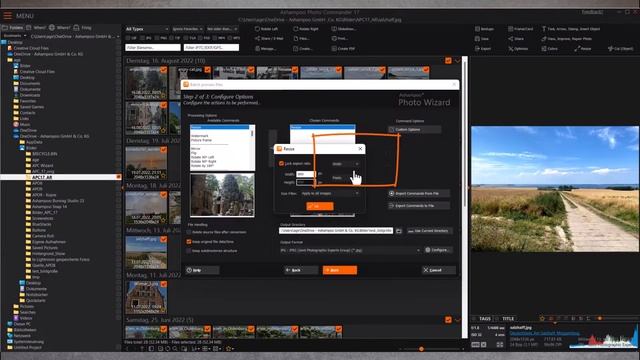Open the Bookmarks dropdown above folder tree

[15, 36]
